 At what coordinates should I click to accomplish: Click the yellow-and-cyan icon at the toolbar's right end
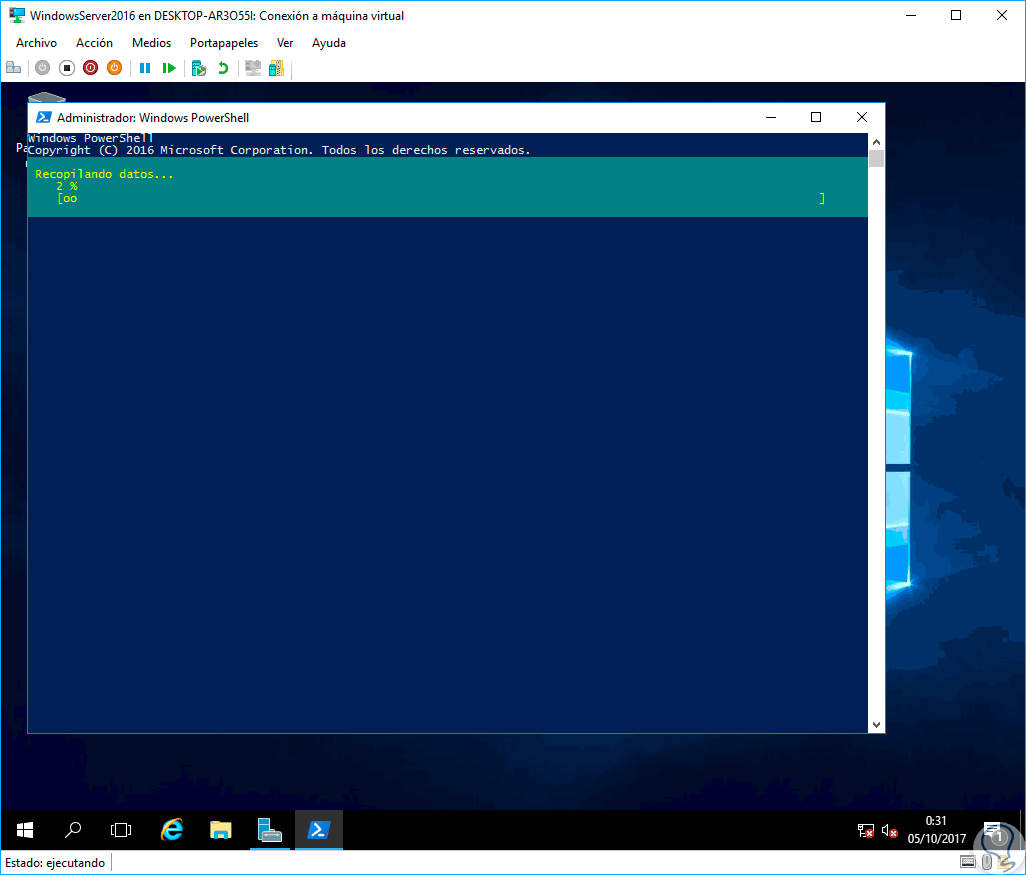click(277, 67)
